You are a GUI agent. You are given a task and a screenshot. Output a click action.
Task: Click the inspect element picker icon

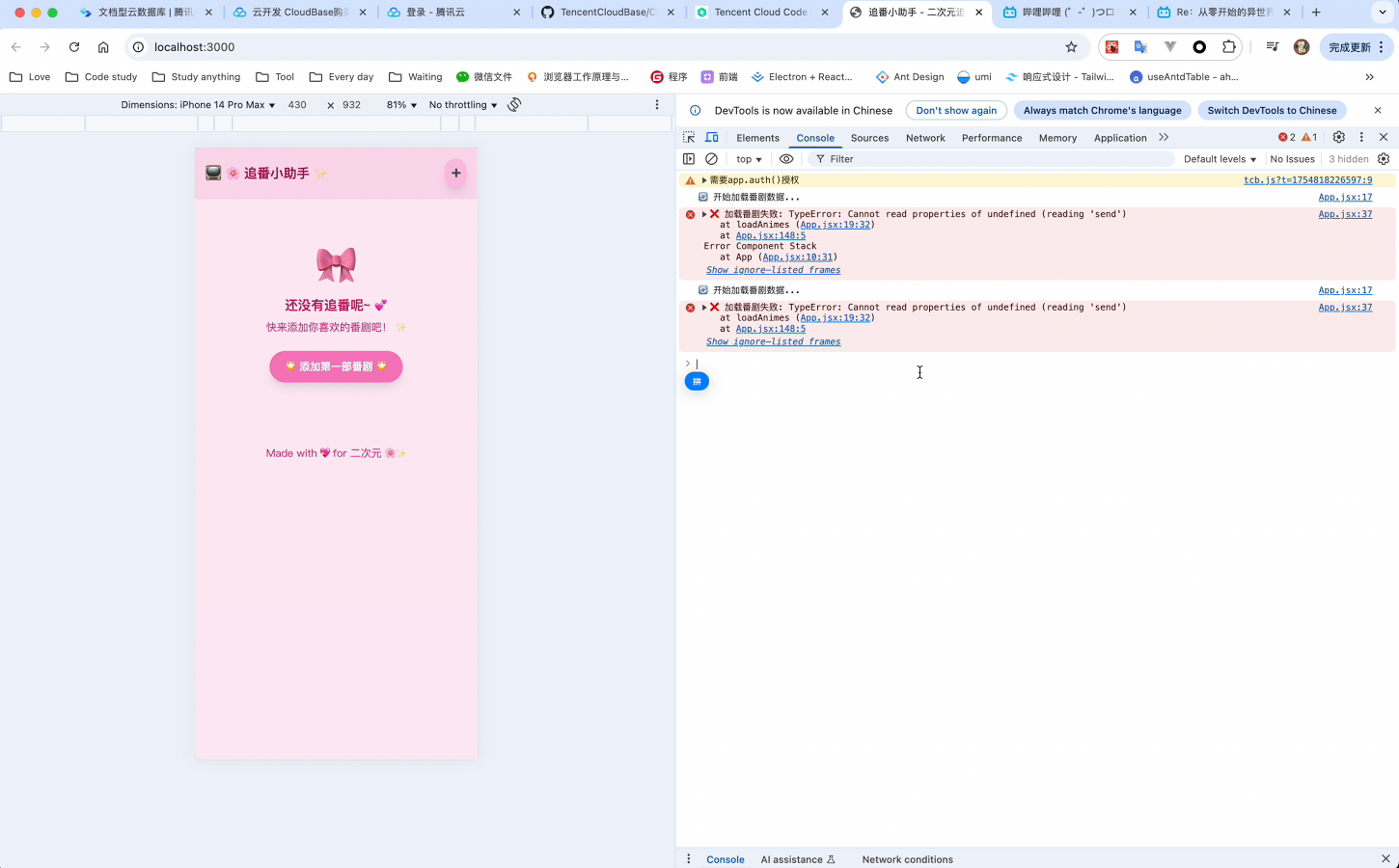[x=689, y=138]
